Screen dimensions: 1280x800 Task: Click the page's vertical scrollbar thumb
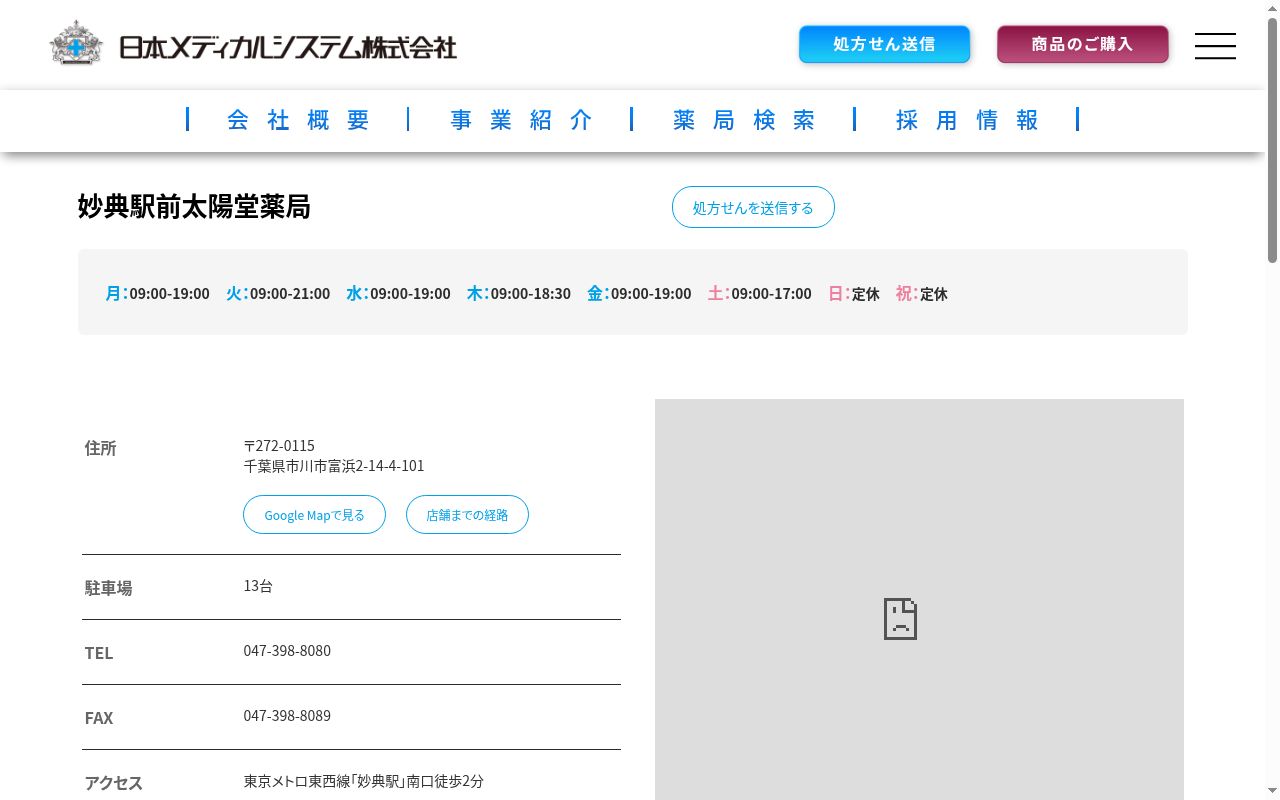click(x=1272, y=140)
